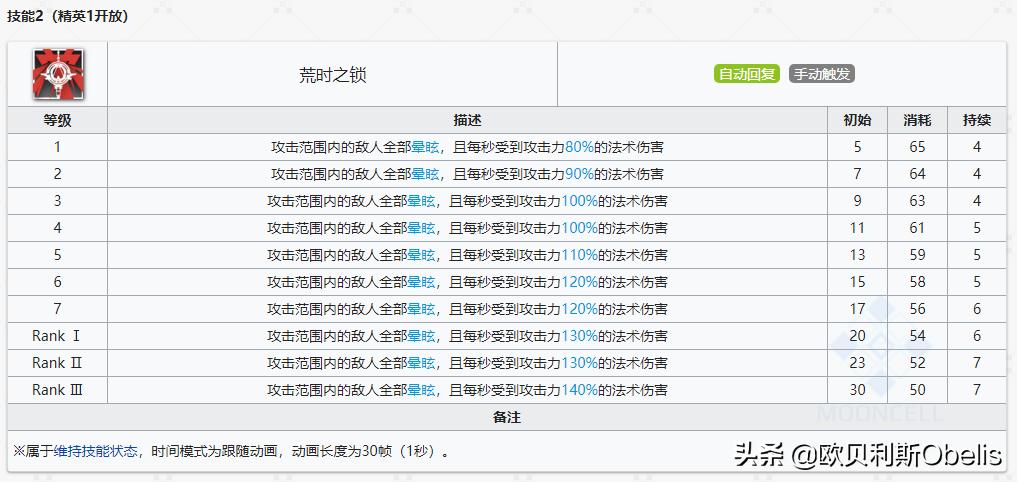
Task: Click the initial value 11 in level 4 row
Action: 857,228
